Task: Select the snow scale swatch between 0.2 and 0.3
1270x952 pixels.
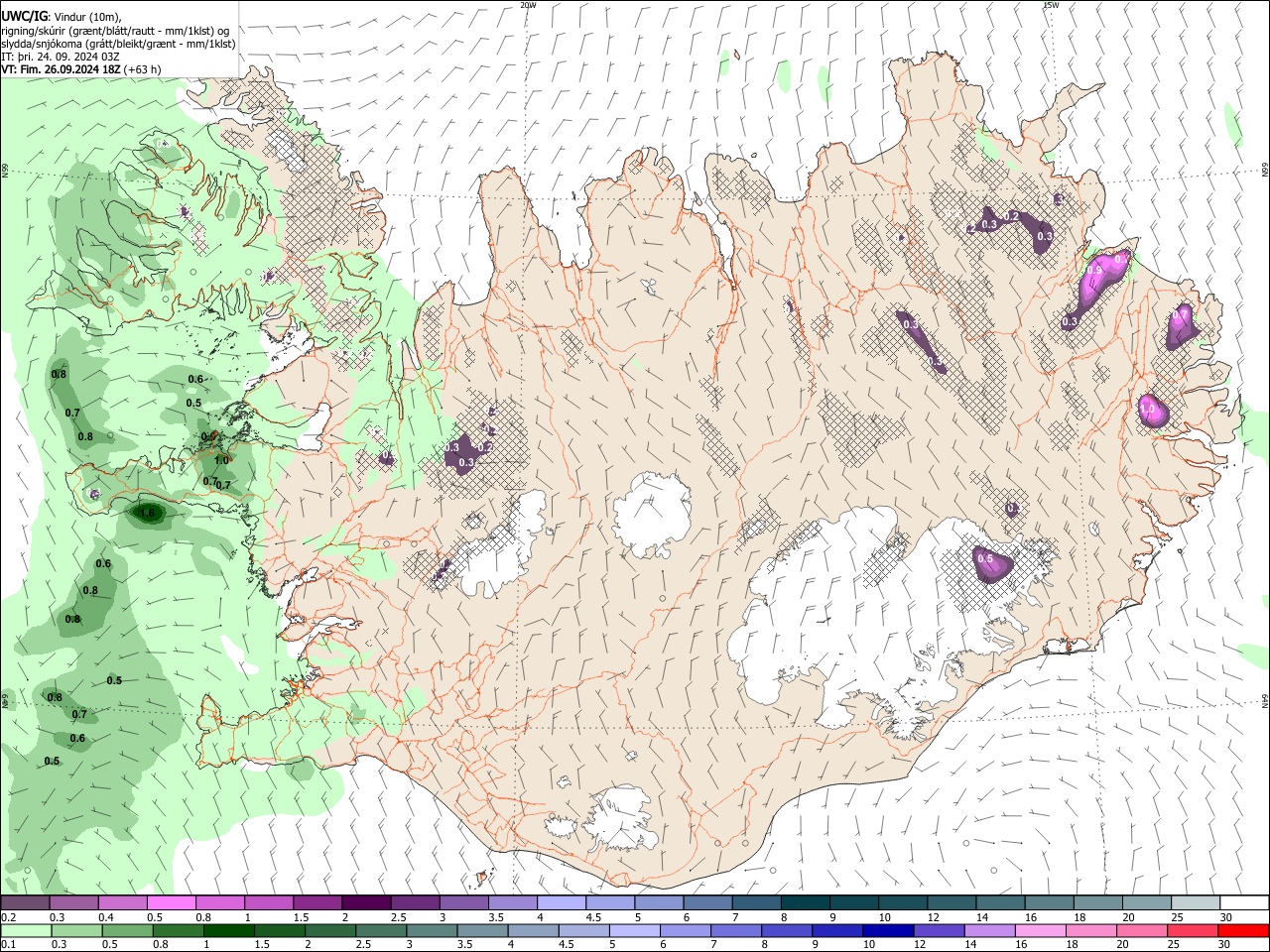Action: pos(25,902)
